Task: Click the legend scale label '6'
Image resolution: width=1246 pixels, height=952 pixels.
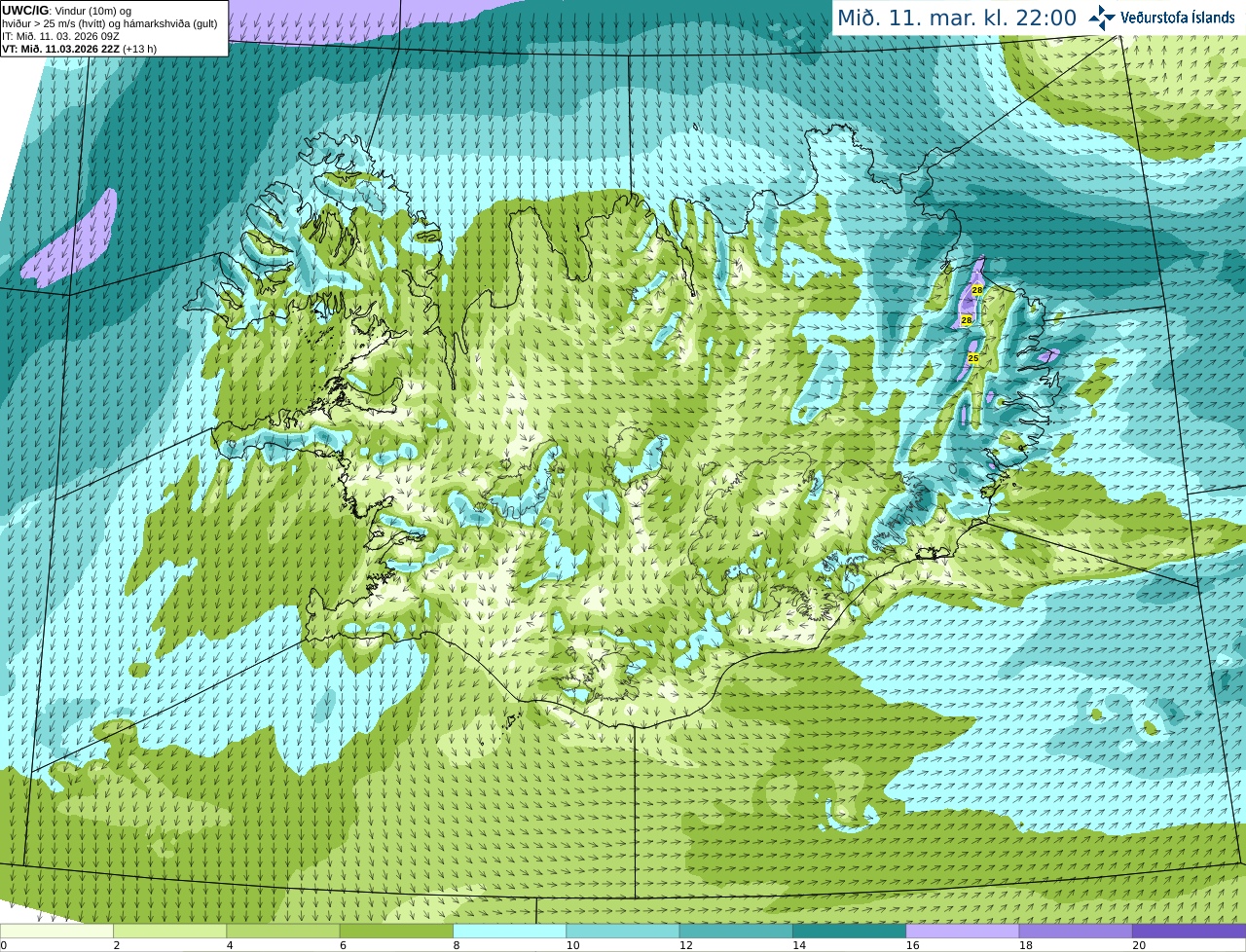Action: tap(343, 945)
